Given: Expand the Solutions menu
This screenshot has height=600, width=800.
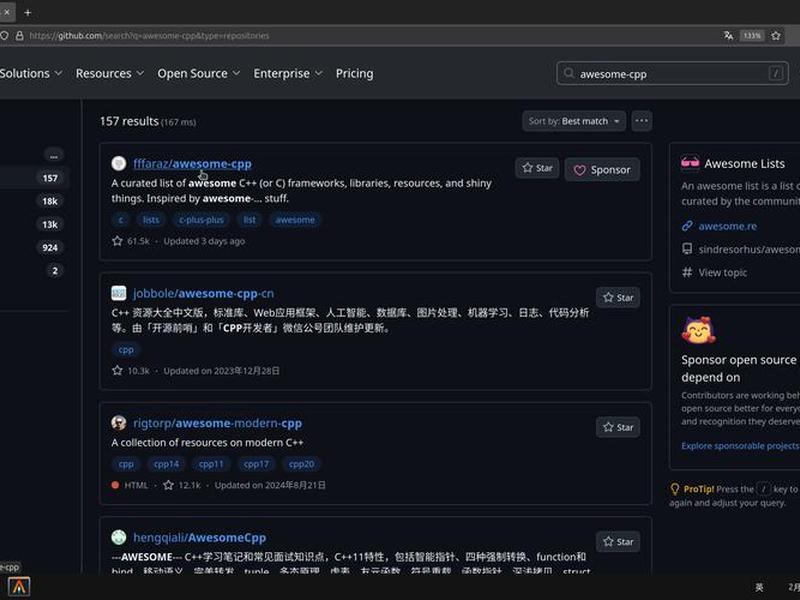Looking at the screenshot, I should point(31,73).
